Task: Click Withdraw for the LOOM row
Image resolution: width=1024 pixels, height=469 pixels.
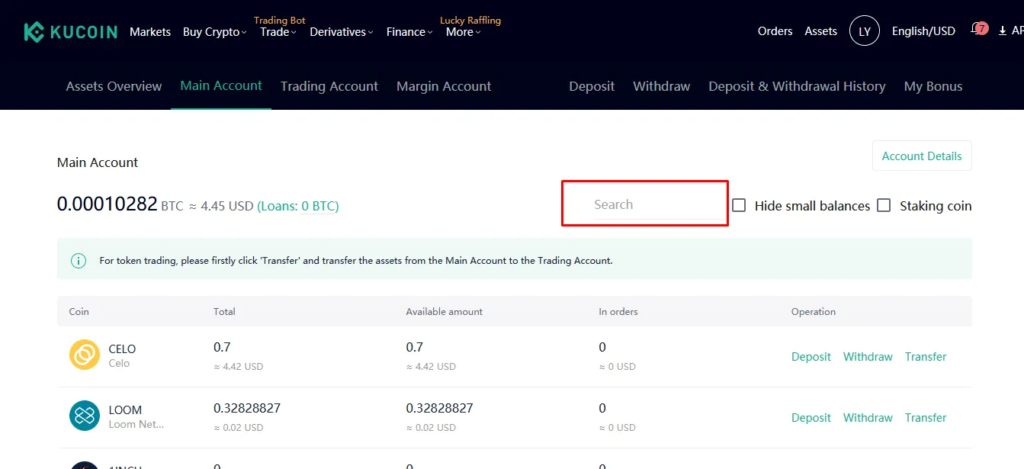Action: (868, 417)
